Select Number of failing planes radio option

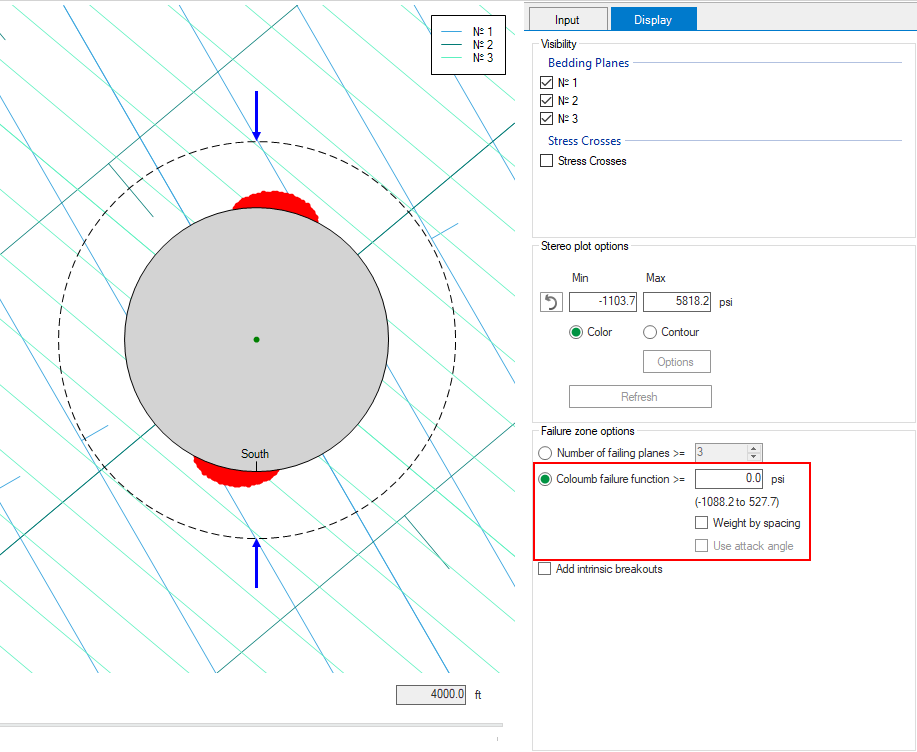545,453
